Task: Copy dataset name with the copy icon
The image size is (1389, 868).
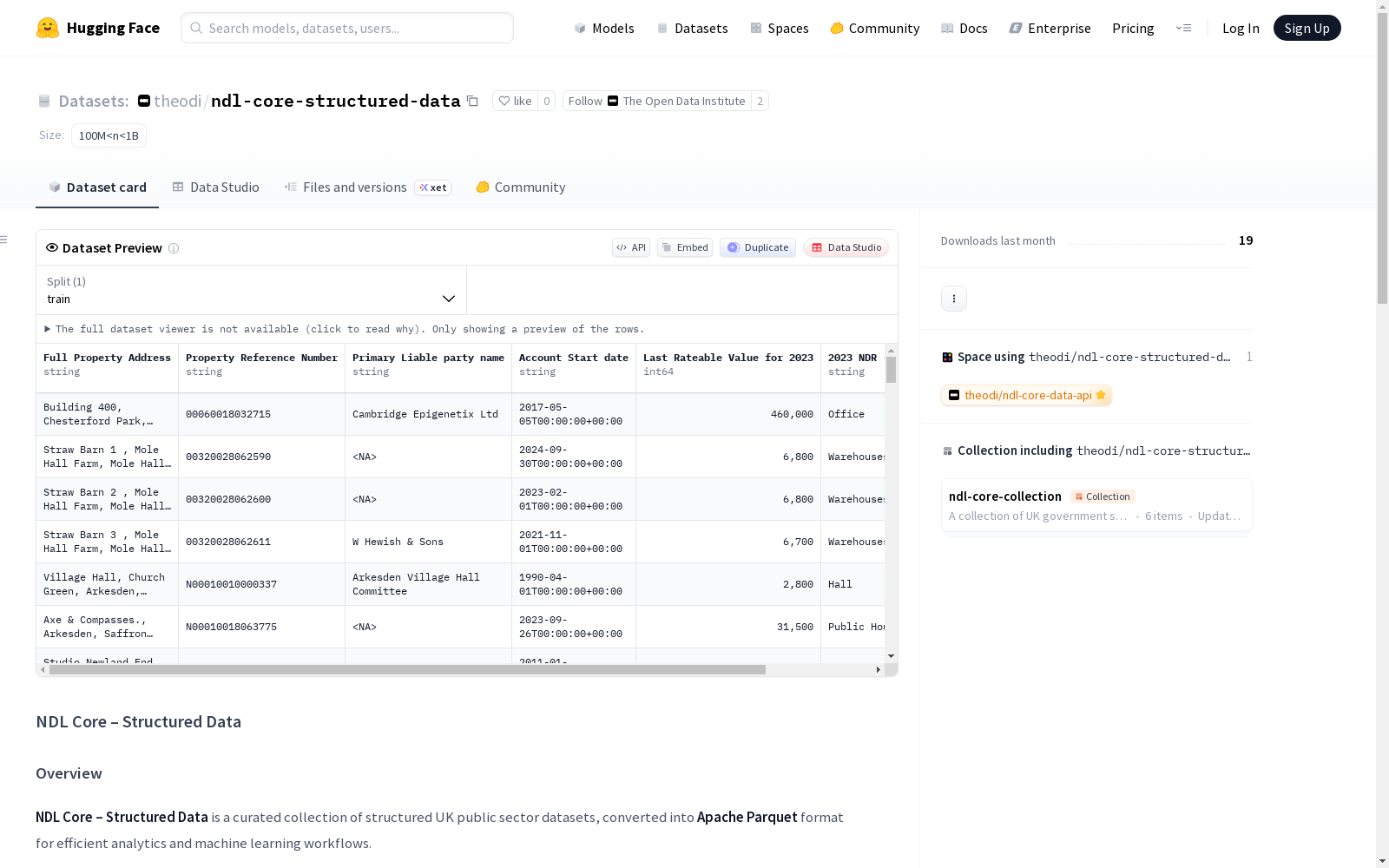Action: pyautogui.click(x=472, y=101)
